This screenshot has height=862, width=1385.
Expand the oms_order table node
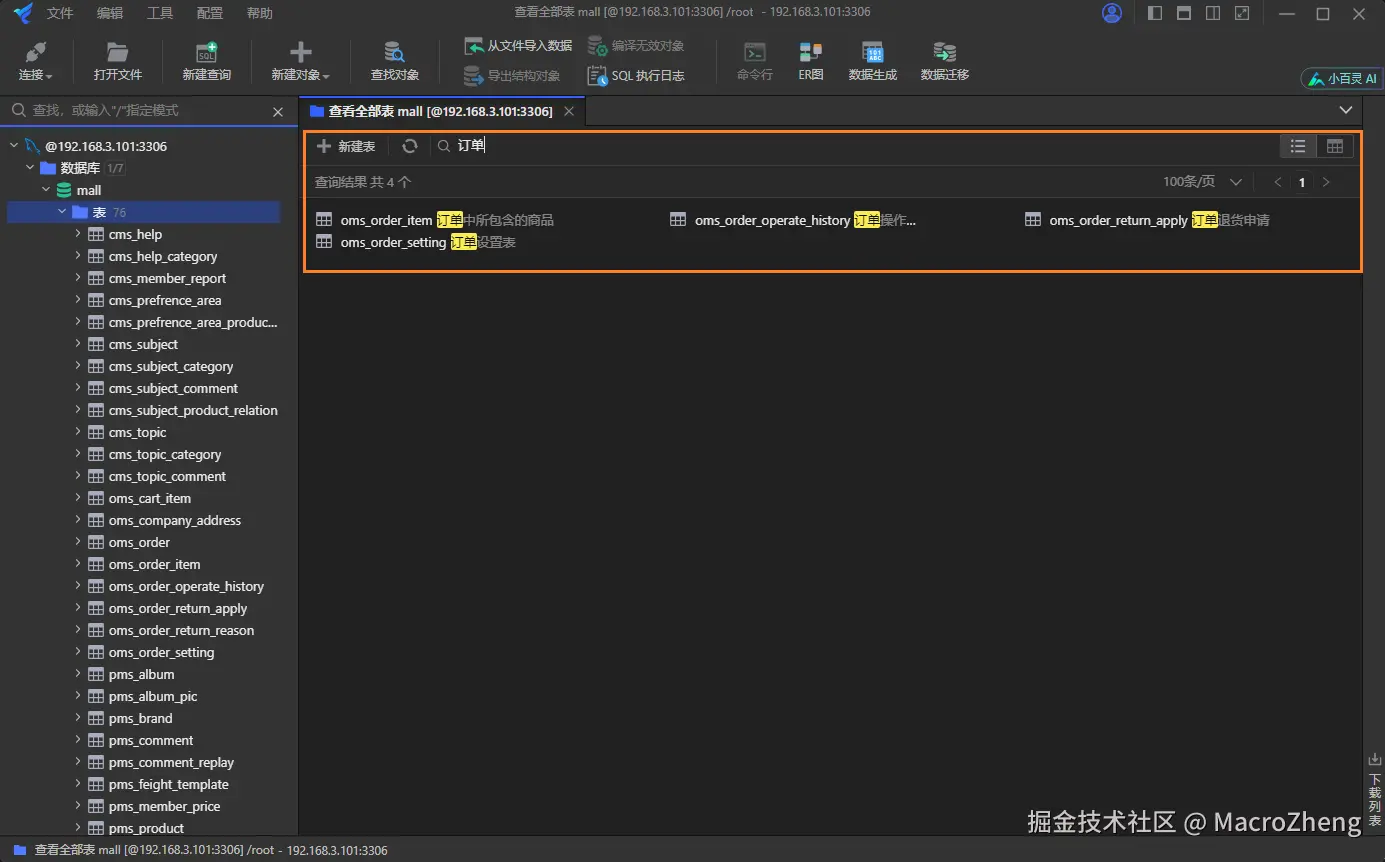[78, 542]
